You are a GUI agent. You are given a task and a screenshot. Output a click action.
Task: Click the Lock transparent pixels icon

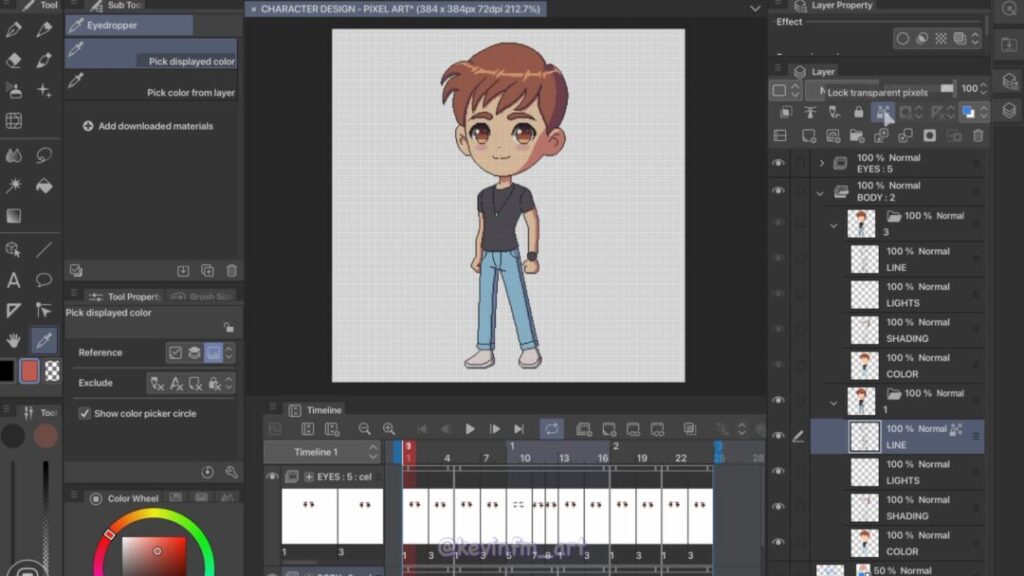pyautogui.click(x=882, y=113)
